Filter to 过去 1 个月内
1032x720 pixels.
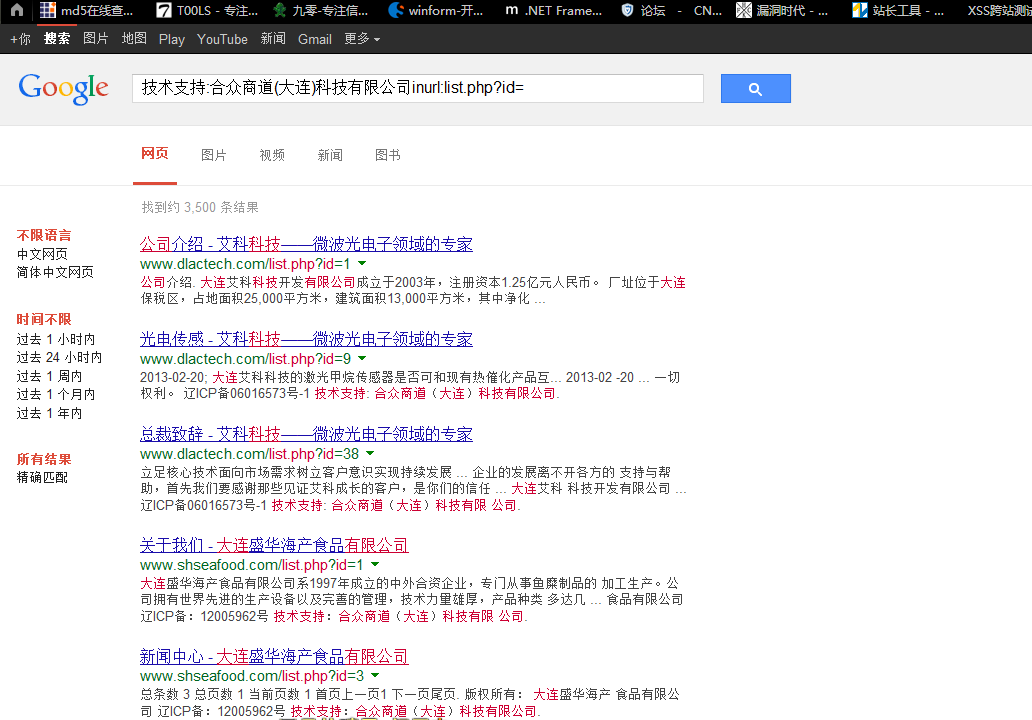(x=56, y=394)
